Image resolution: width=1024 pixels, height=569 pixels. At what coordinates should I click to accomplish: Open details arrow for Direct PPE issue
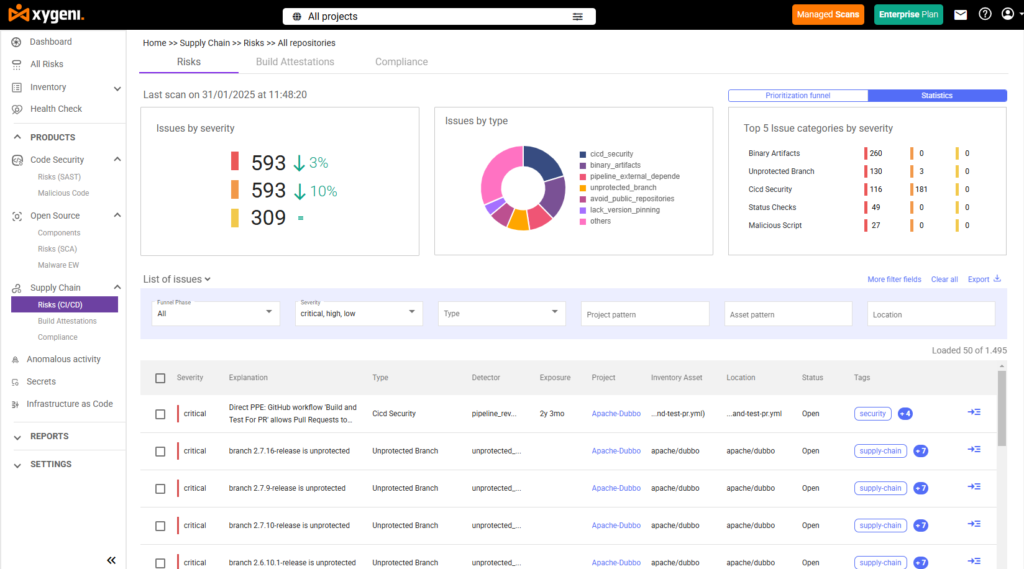click(974, 412)
